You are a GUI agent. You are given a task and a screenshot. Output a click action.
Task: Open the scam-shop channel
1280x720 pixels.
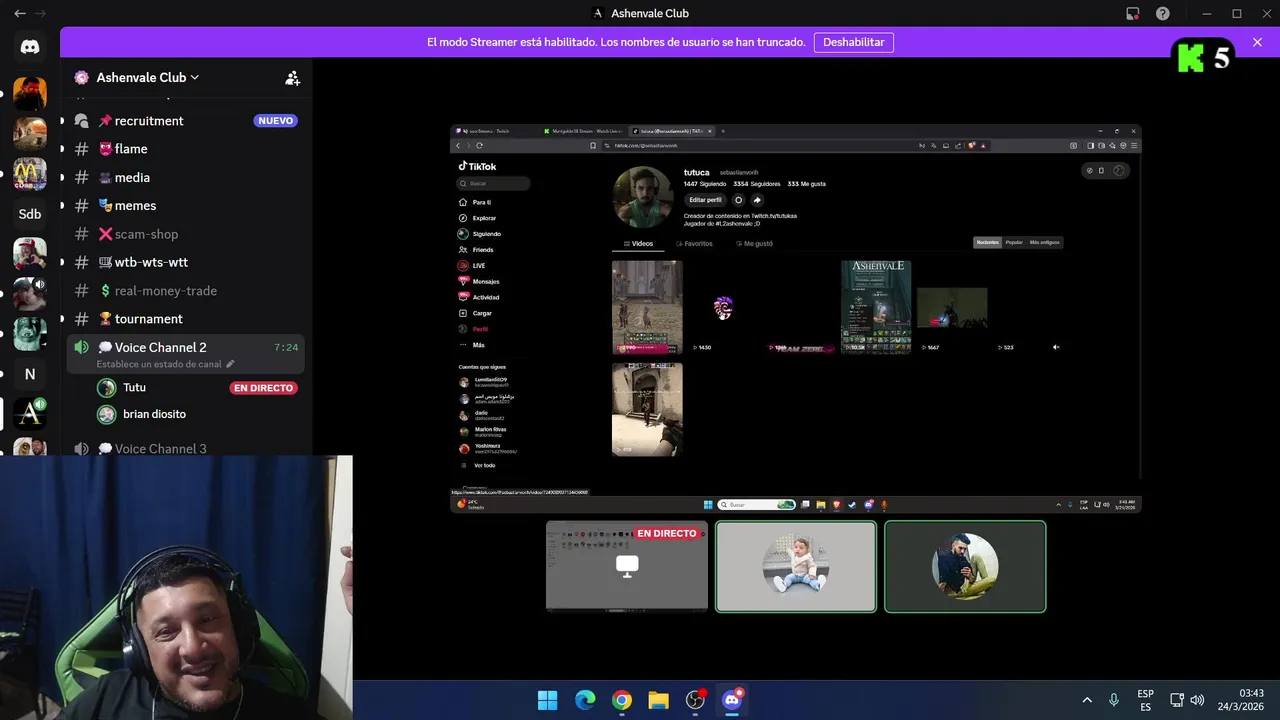click(185, 234)
